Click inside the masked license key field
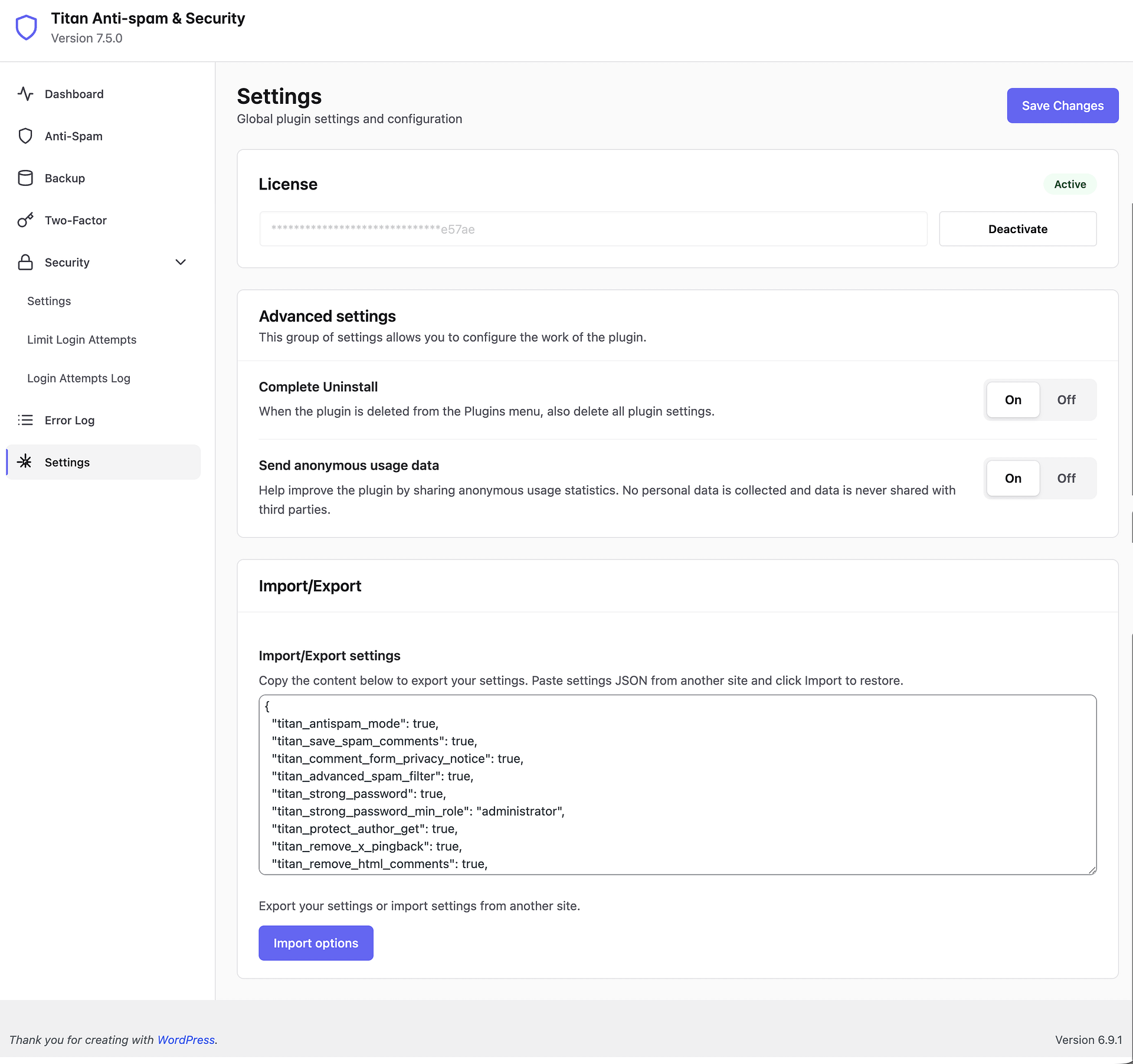This screenshot has height=1064, width=1133. tap(593, 229)
